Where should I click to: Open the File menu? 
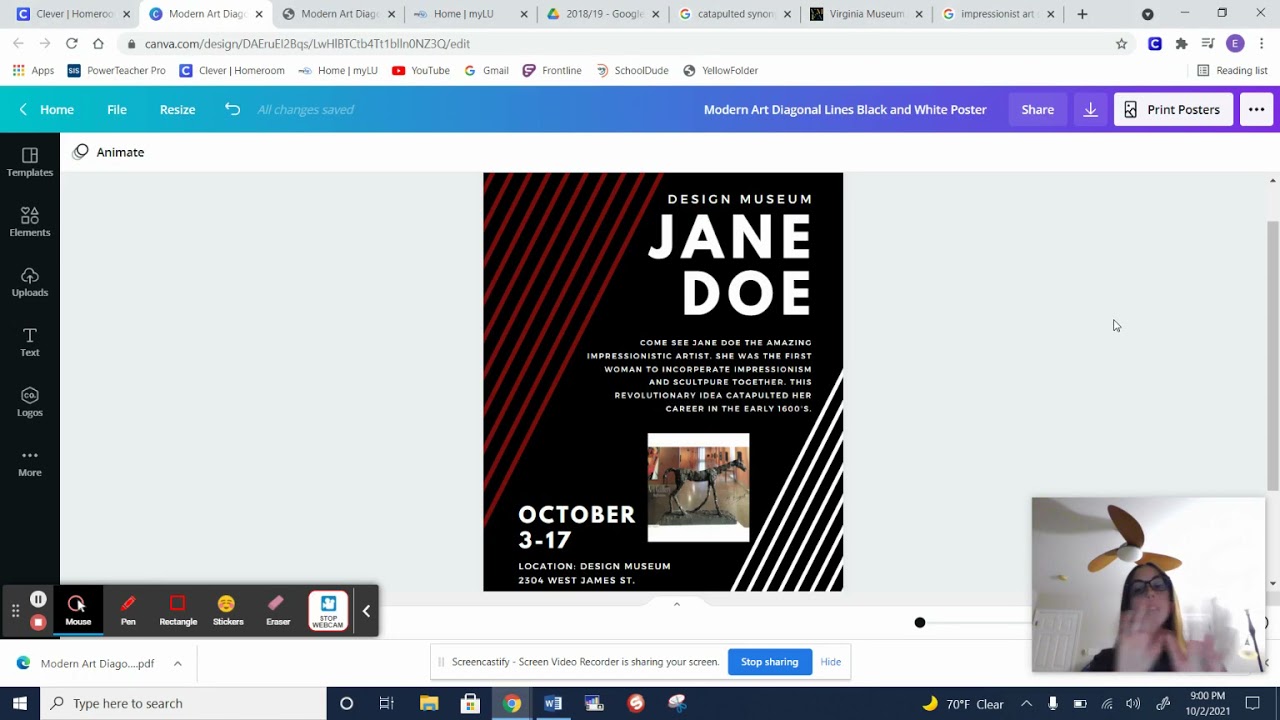[x=117, y=109]
